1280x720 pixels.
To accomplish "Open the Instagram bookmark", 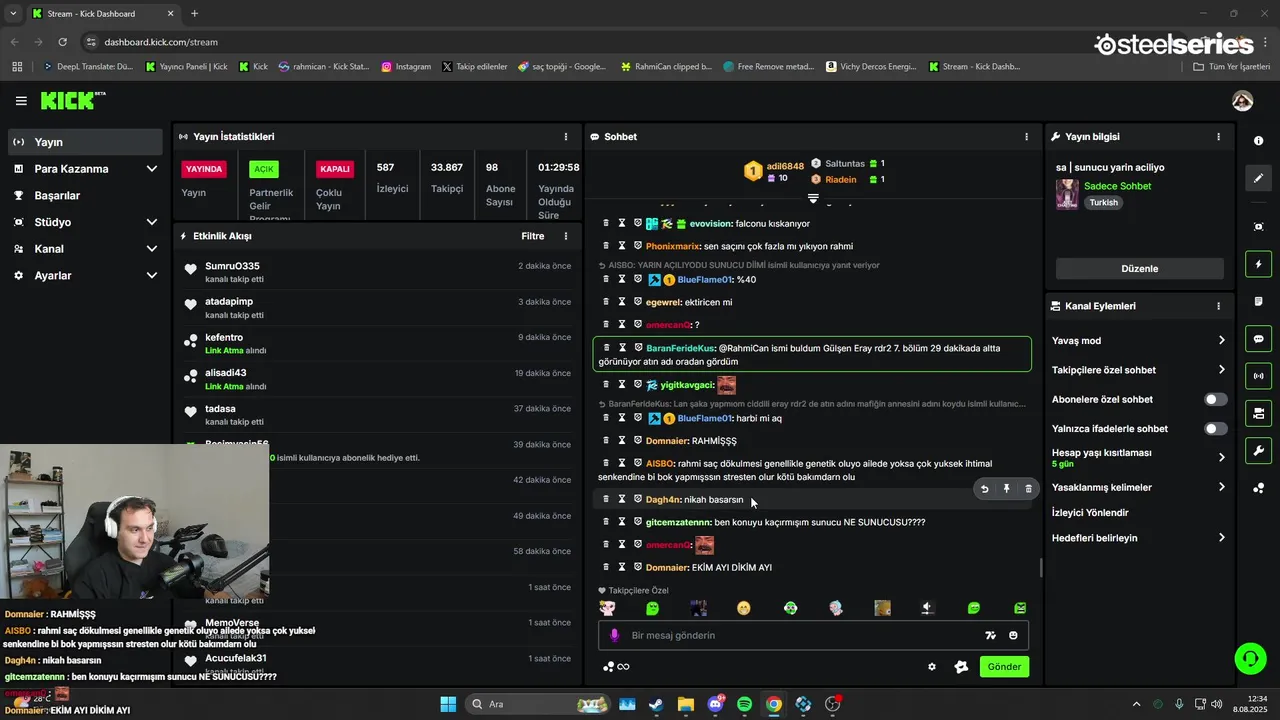I will [x=406, y=66].
